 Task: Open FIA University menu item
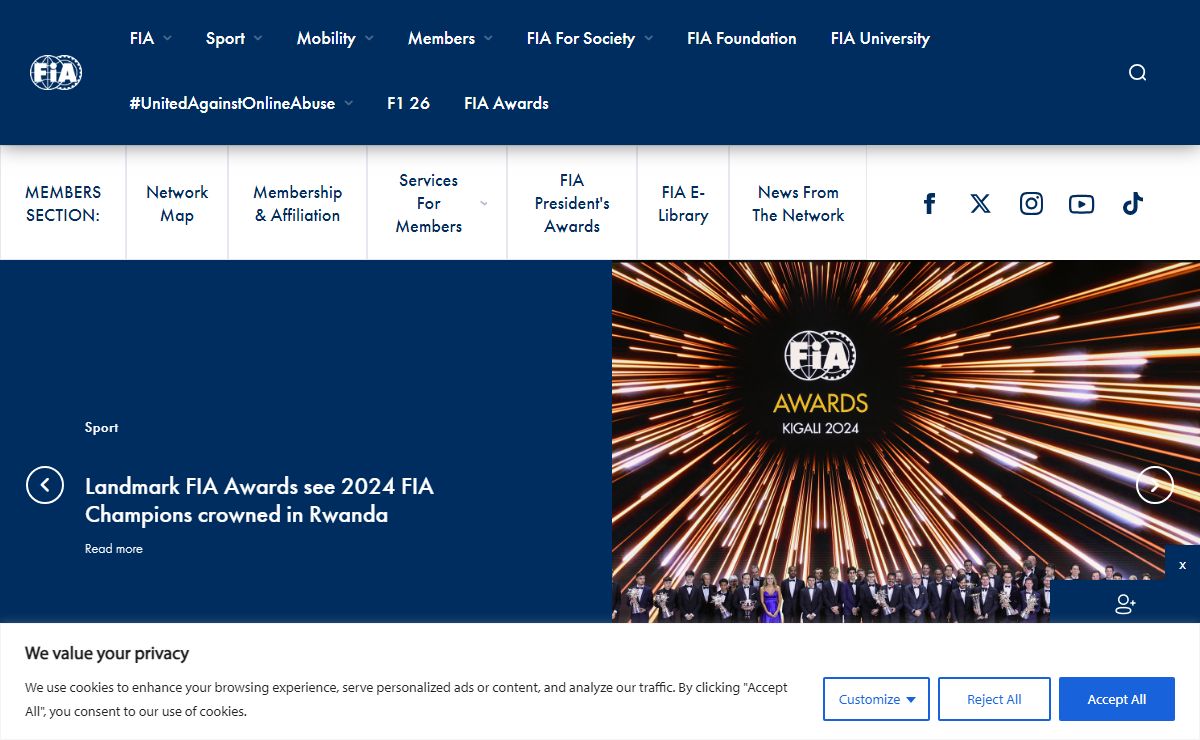click(880, 38)
